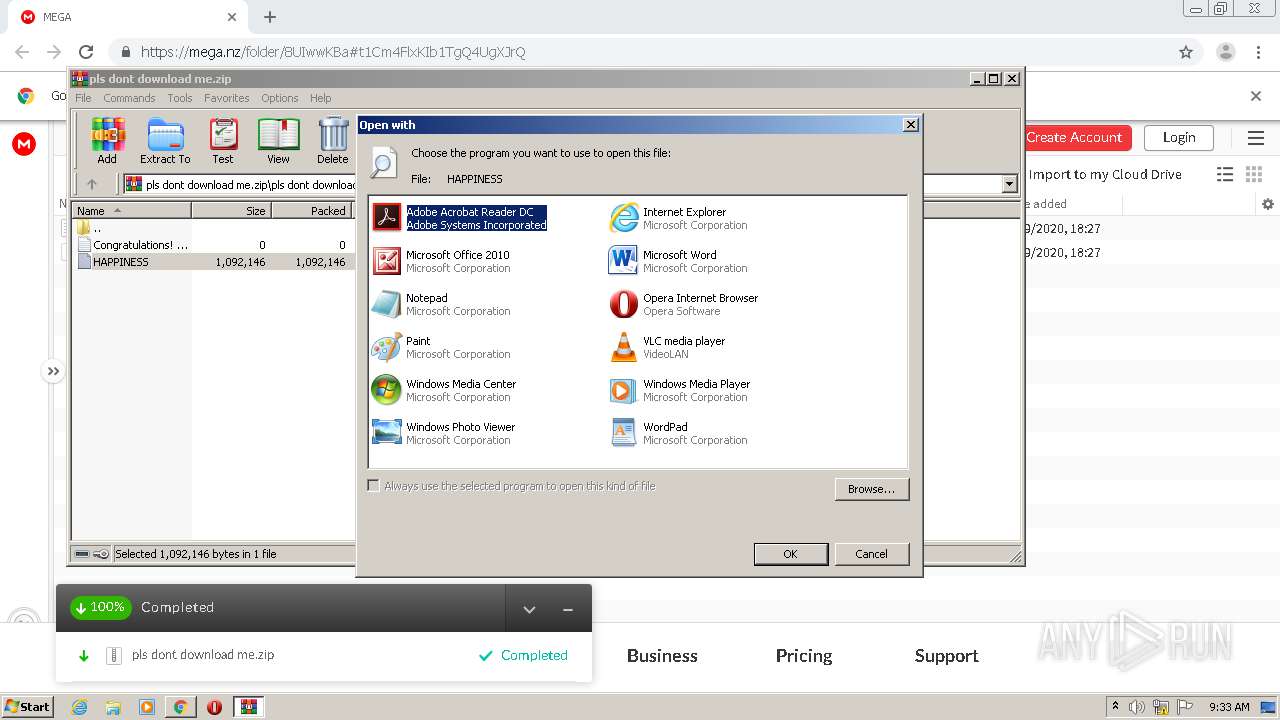Sort WinRAR list by Size column
1280x720 pixels.
[x=231, y=211]
